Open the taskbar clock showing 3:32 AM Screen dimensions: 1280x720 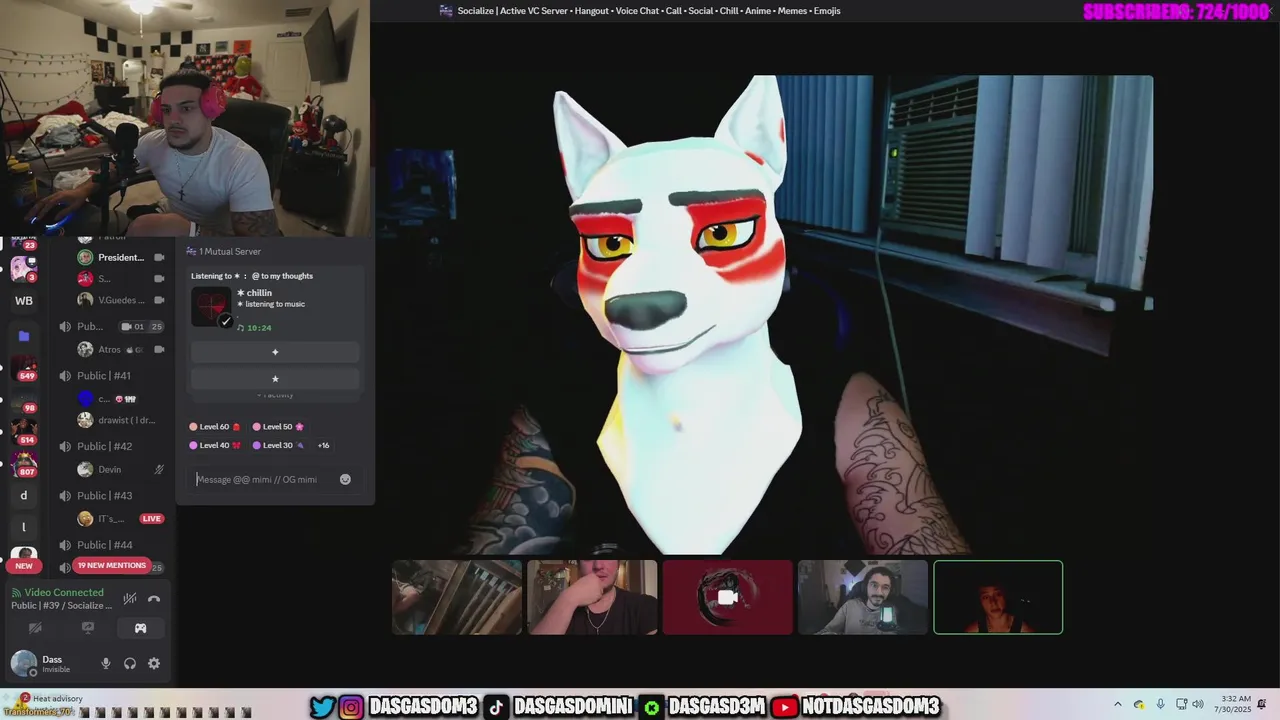(x=1235, y=704)
